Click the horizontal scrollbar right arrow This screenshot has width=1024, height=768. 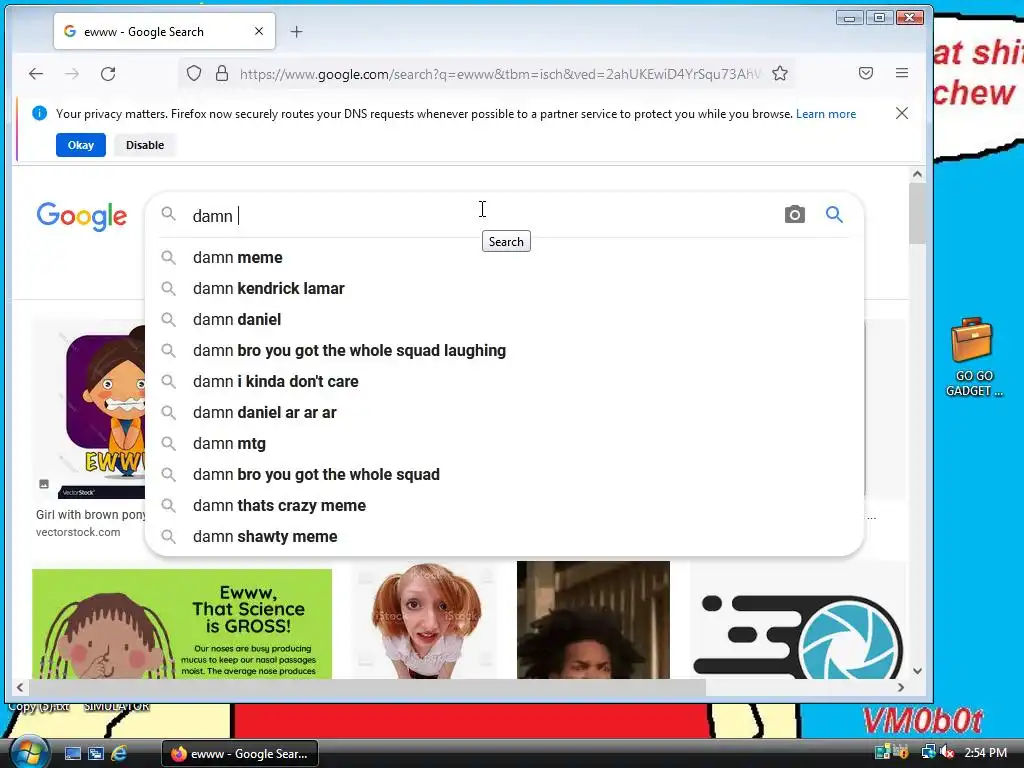901,687
